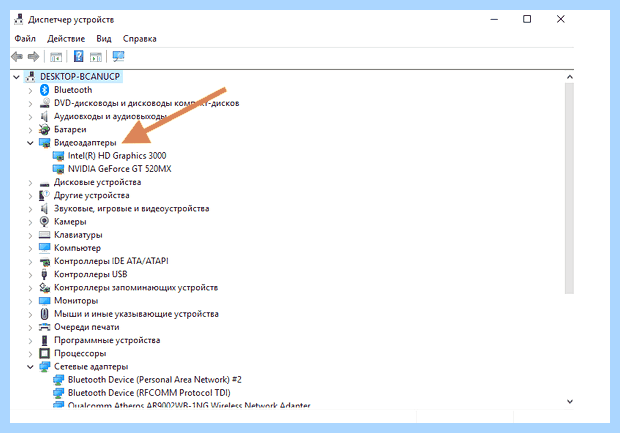The image size is (620, 433).
Task: Select the Мыши и иные указывающие устройства label
Action: click(x=136, y=314)
